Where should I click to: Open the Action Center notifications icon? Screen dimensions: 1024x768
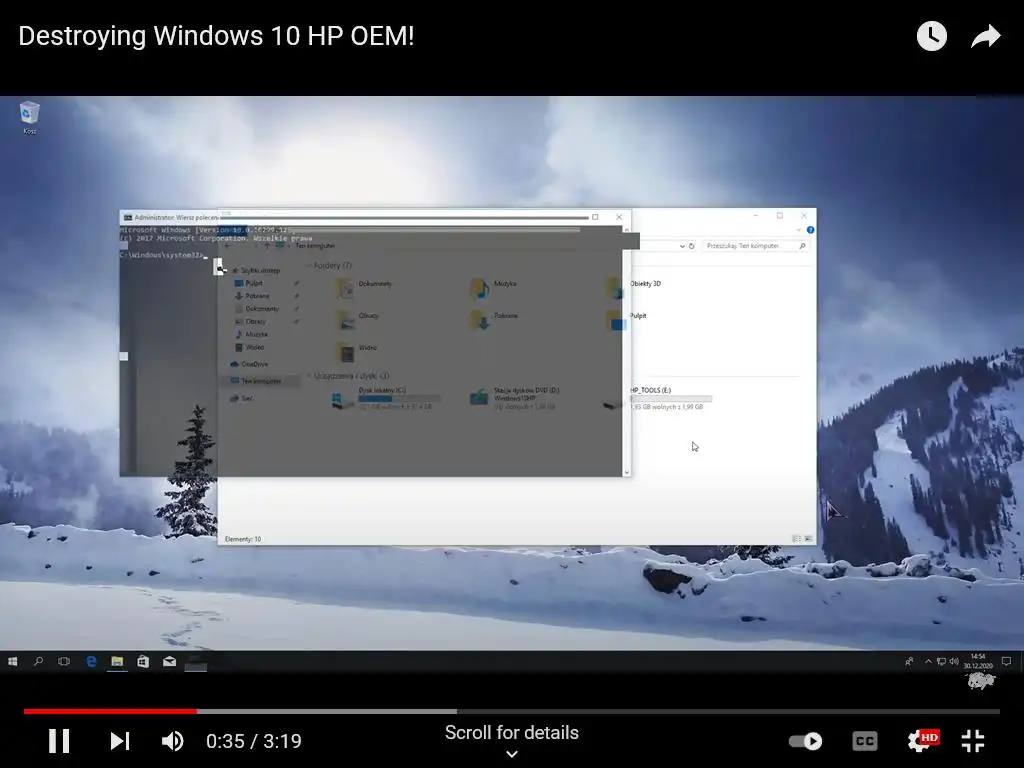pos(1006,662)
